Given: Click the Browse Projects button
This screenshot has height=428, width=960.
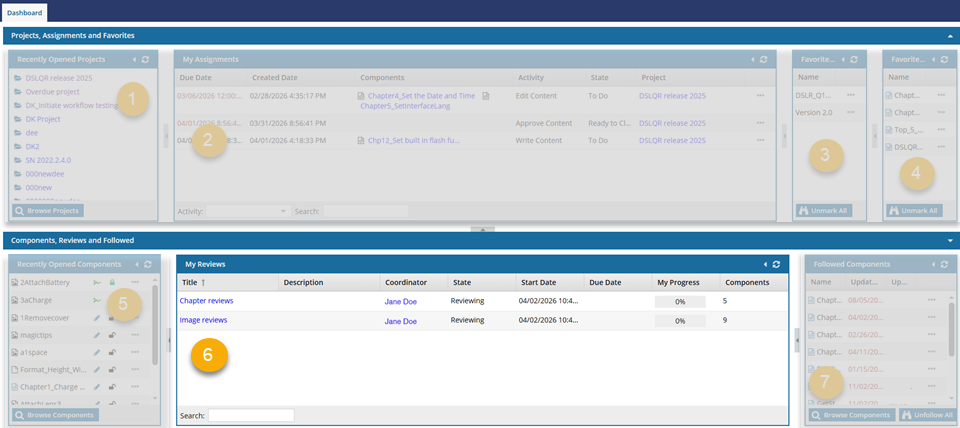Looking at the screenshot, I should point(49,211).
